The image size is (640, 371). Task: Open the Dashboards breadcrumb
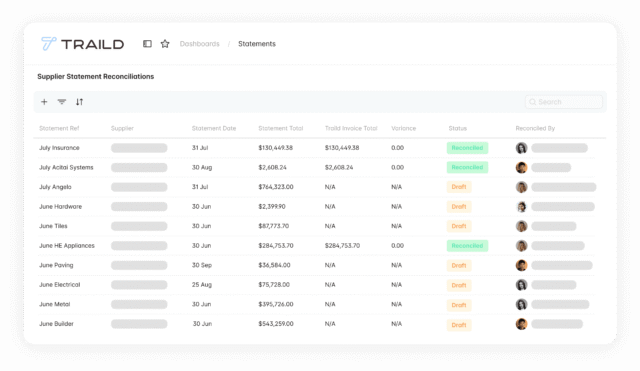point(200,44)
